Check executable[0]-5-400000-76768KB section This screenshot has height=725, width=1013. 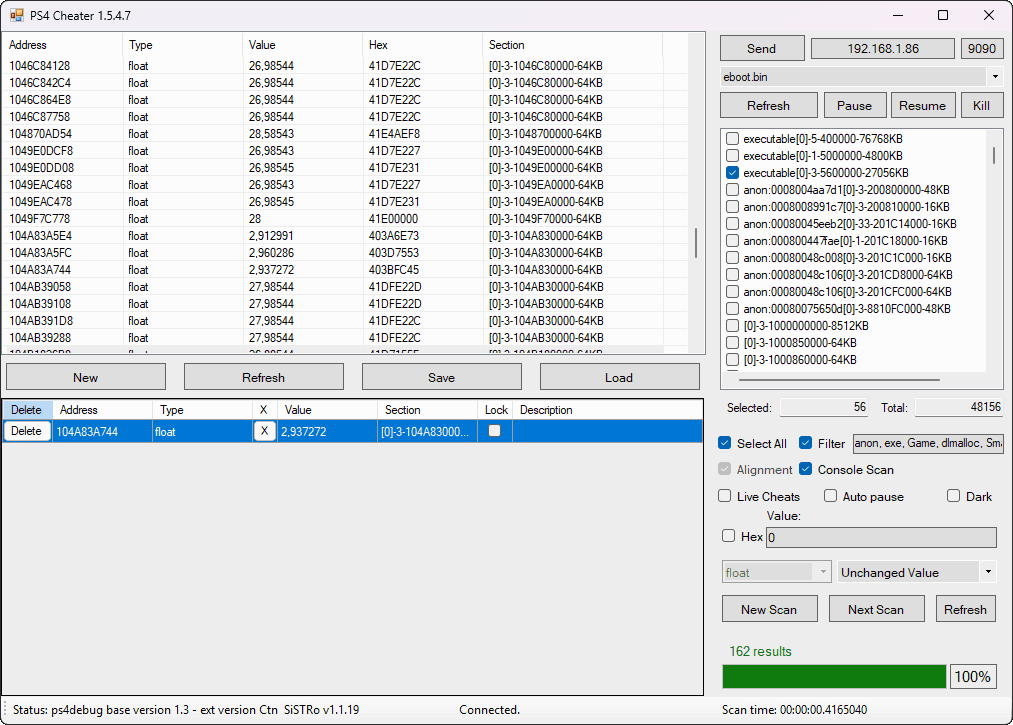coord(732,139)
